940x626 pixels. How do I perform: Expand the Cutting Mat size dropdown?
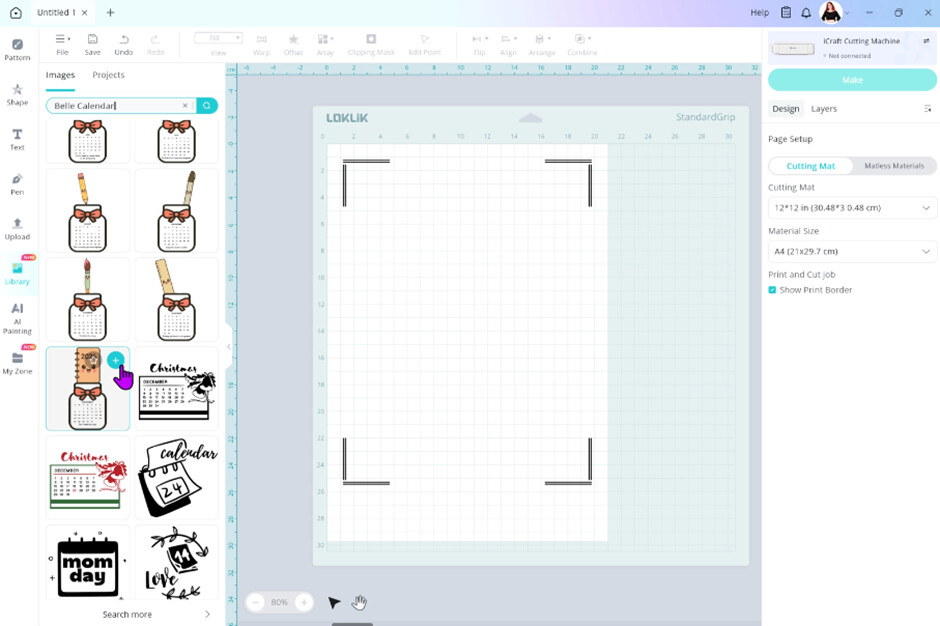click(x=852, y=208)
